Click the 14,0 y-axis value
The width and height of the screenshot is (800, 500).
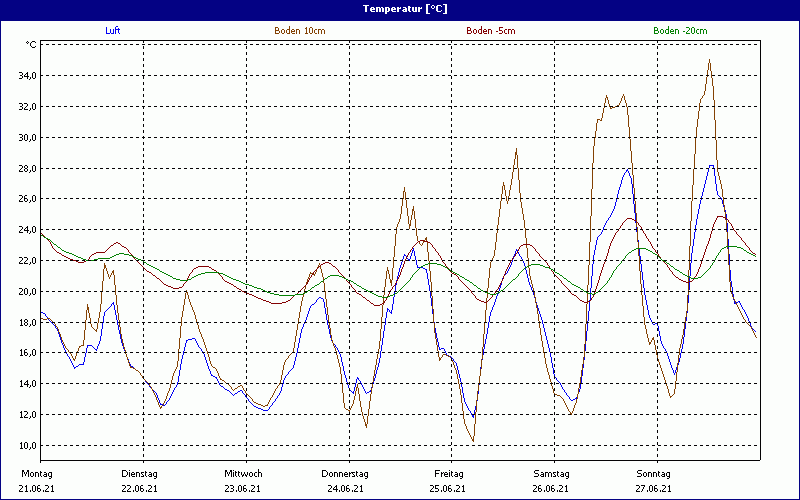27,384
